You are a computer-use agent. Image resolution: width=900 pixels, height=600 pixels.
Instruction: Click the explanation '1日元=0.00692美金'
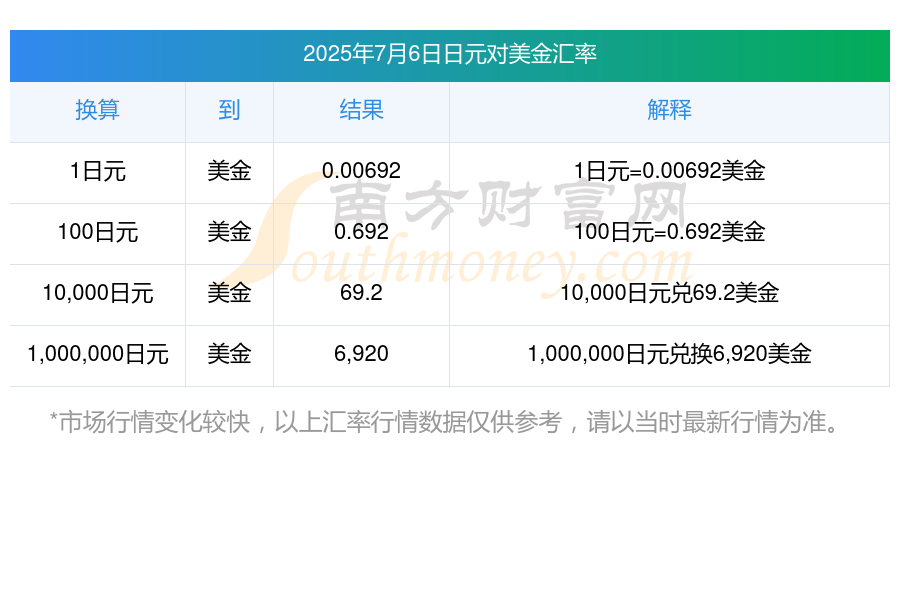669,171
